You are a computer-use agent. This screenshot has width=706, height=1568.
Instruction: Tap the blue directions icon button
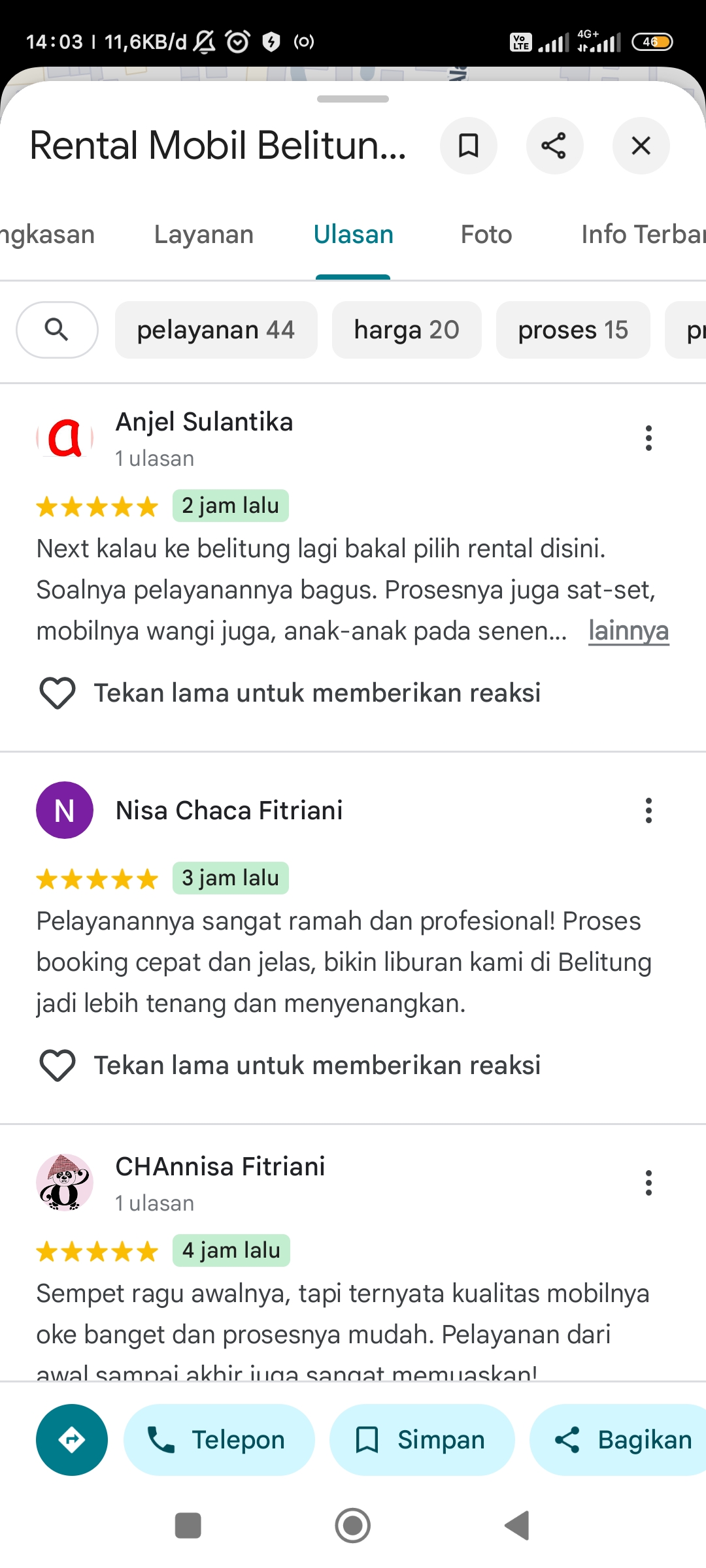(72, 1440)
